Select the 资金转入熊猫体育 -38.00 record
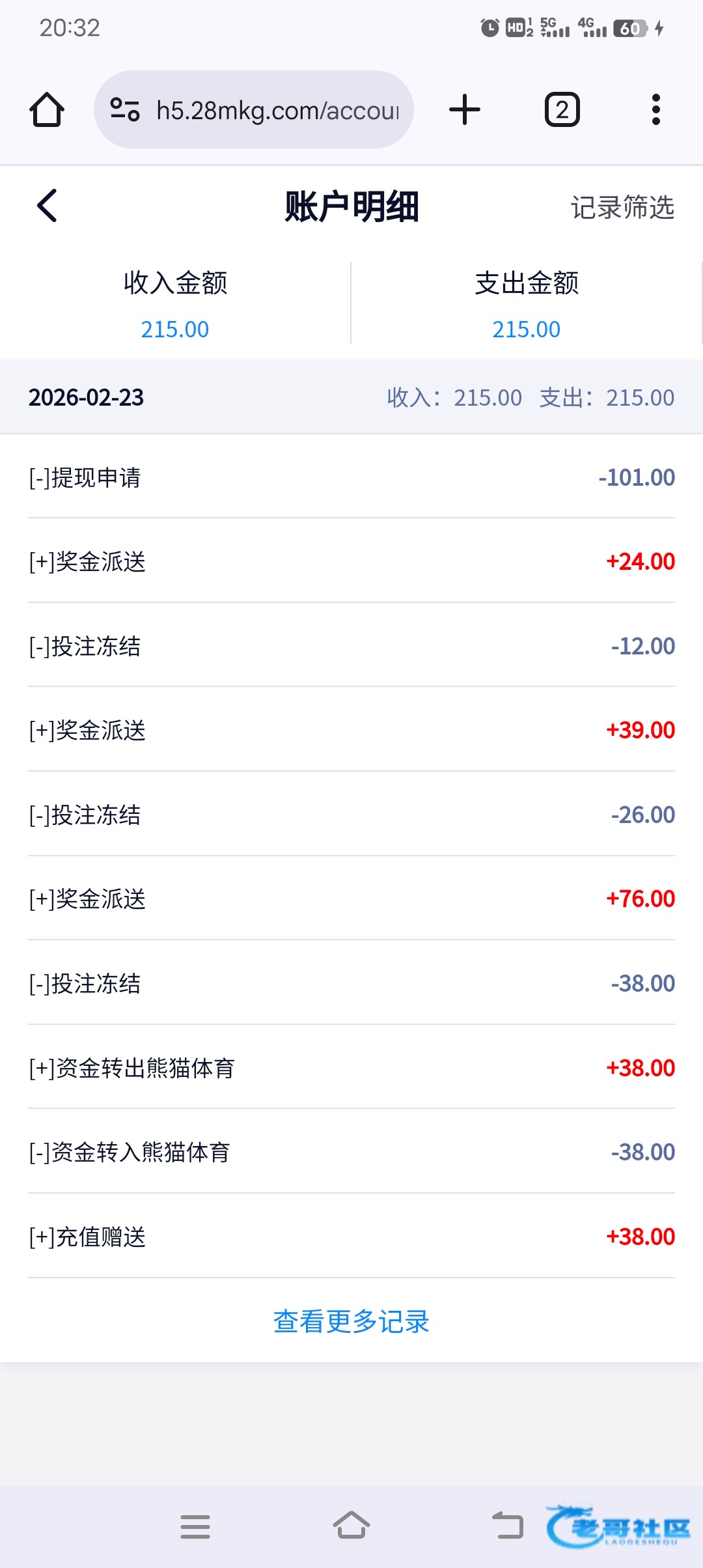This screenshot has height=1568, width=703. click(351, 1152)
